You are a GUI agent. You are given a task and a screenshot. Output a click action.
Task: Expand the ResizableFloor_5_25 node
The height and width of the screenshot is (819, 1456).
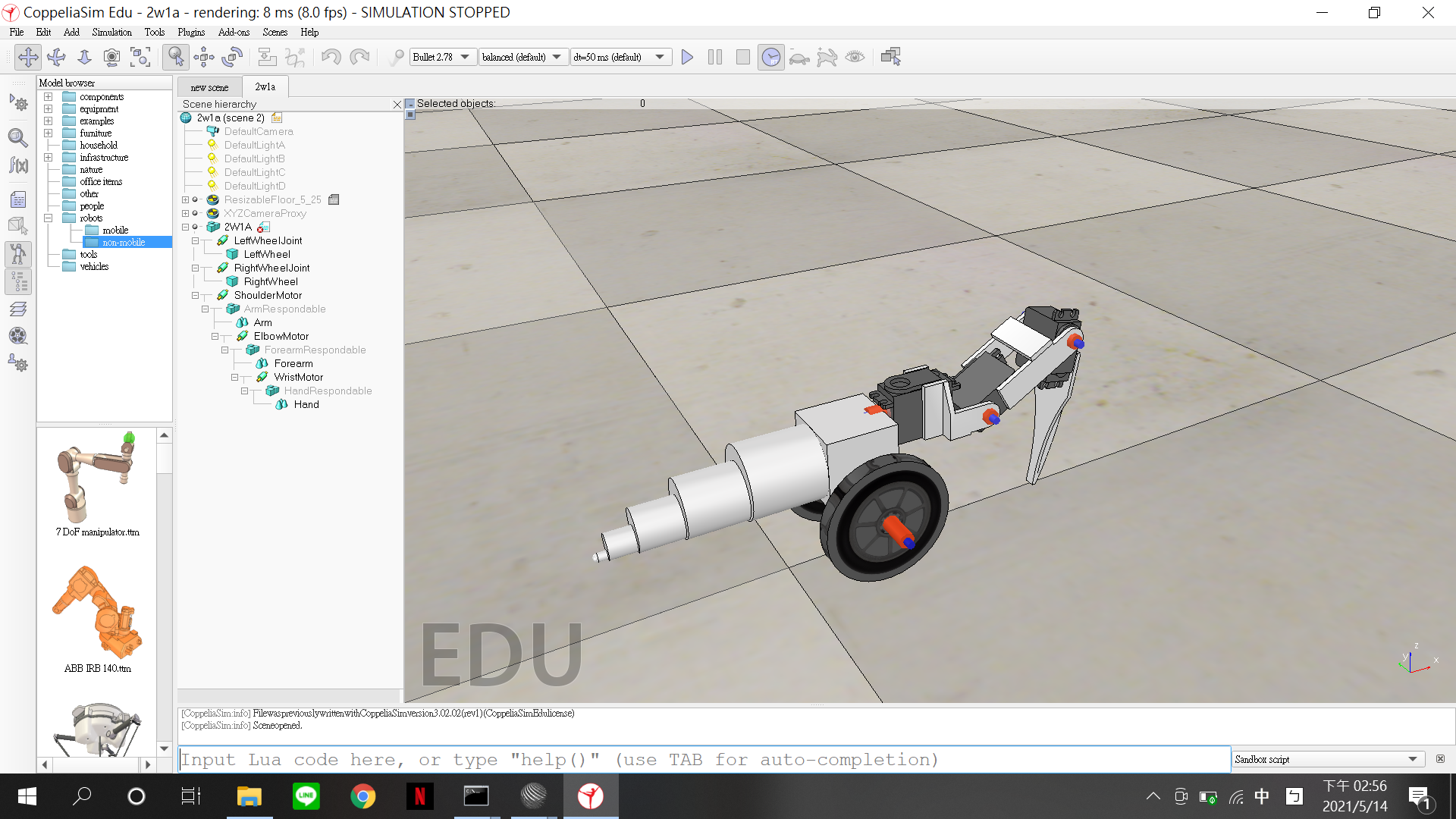pyautogui.click(x=185, y=199)
